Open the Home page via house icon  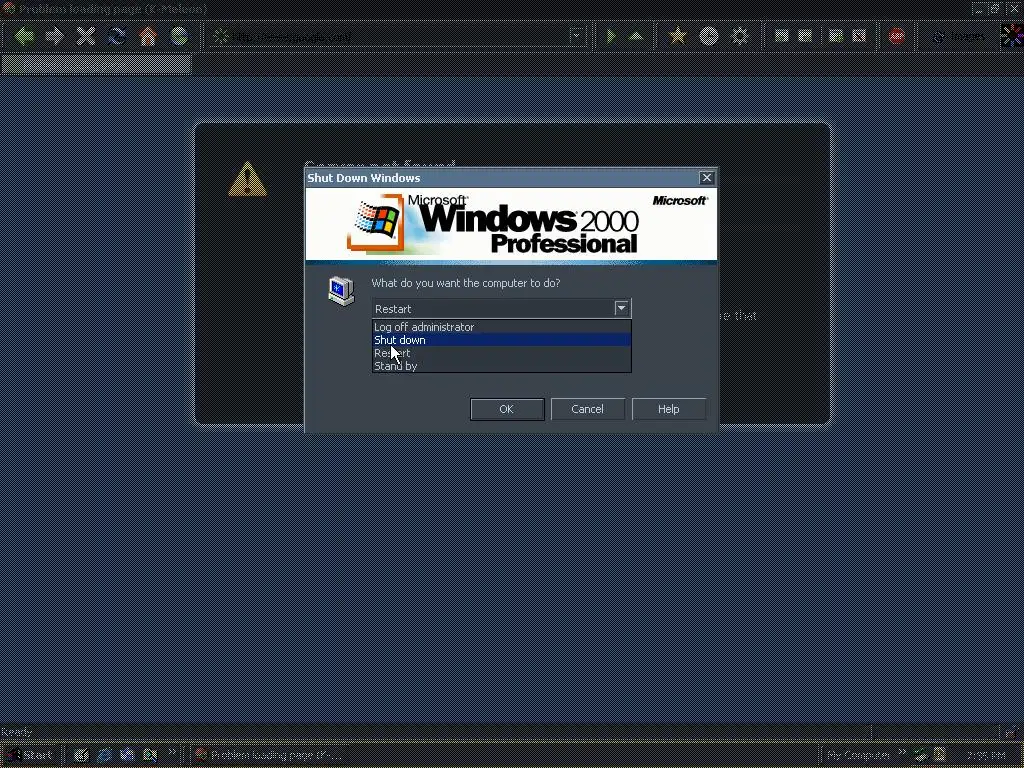(148, 36)
